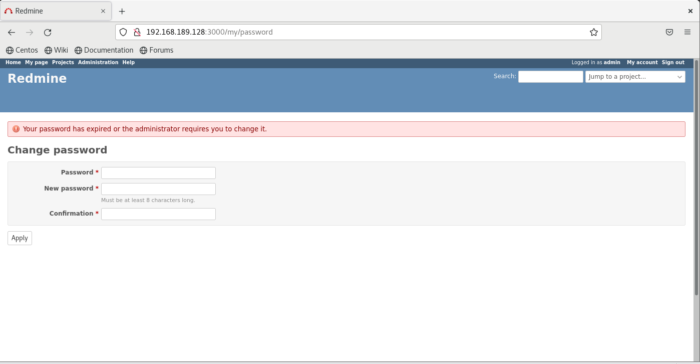
Task: Click the New password field
Action: point(158,189)
